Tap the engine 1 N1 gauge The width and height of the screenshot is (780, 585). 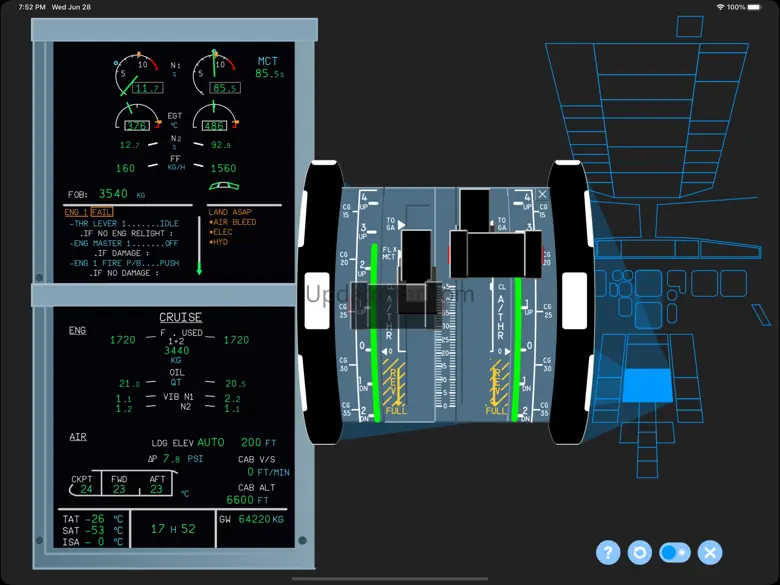point(137,74)
